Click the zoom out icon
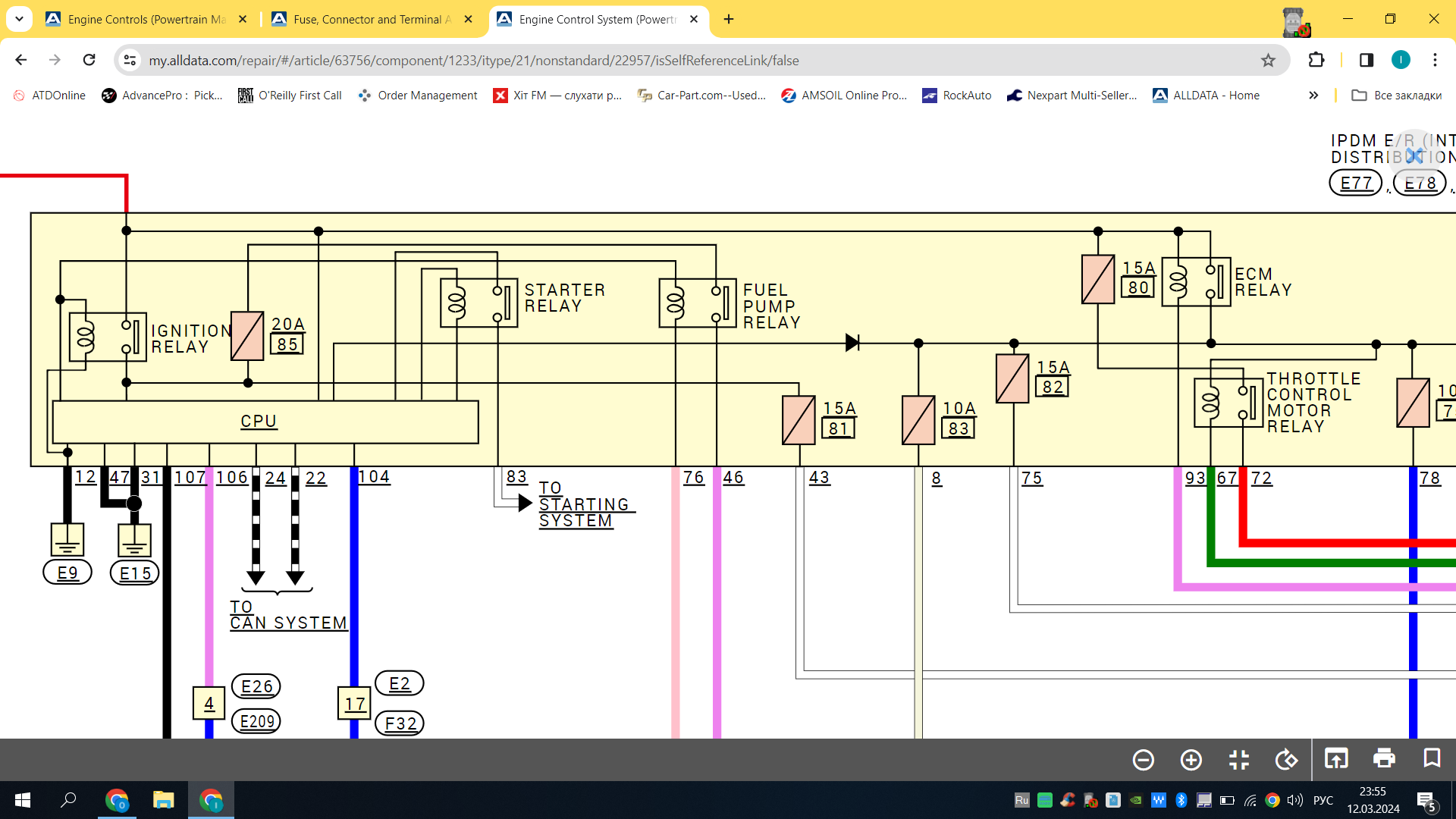This screenshot has height=819, width=1456. click(x=1143, y=759)
